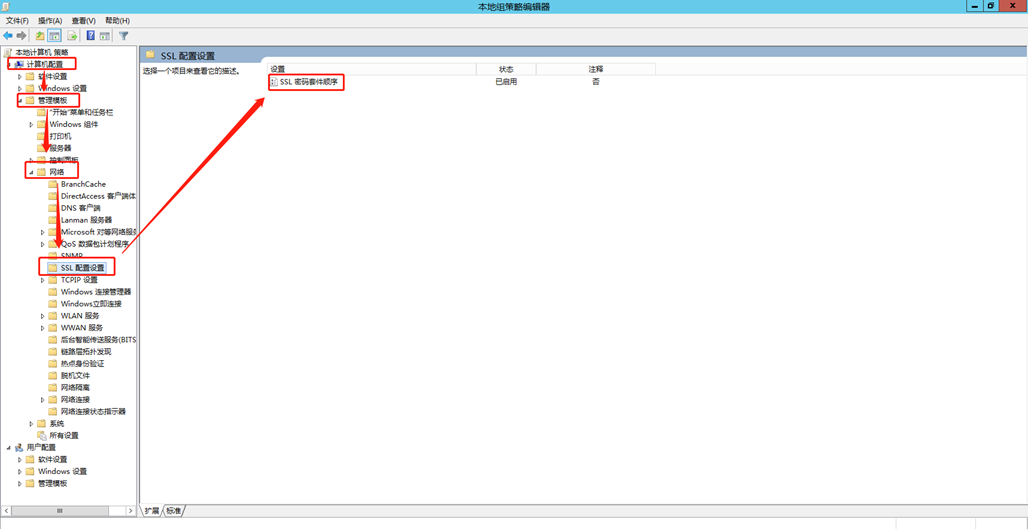Click the show/hide action pane icon
Screen dimensions: 1028x529
click(x=105, y=35)
